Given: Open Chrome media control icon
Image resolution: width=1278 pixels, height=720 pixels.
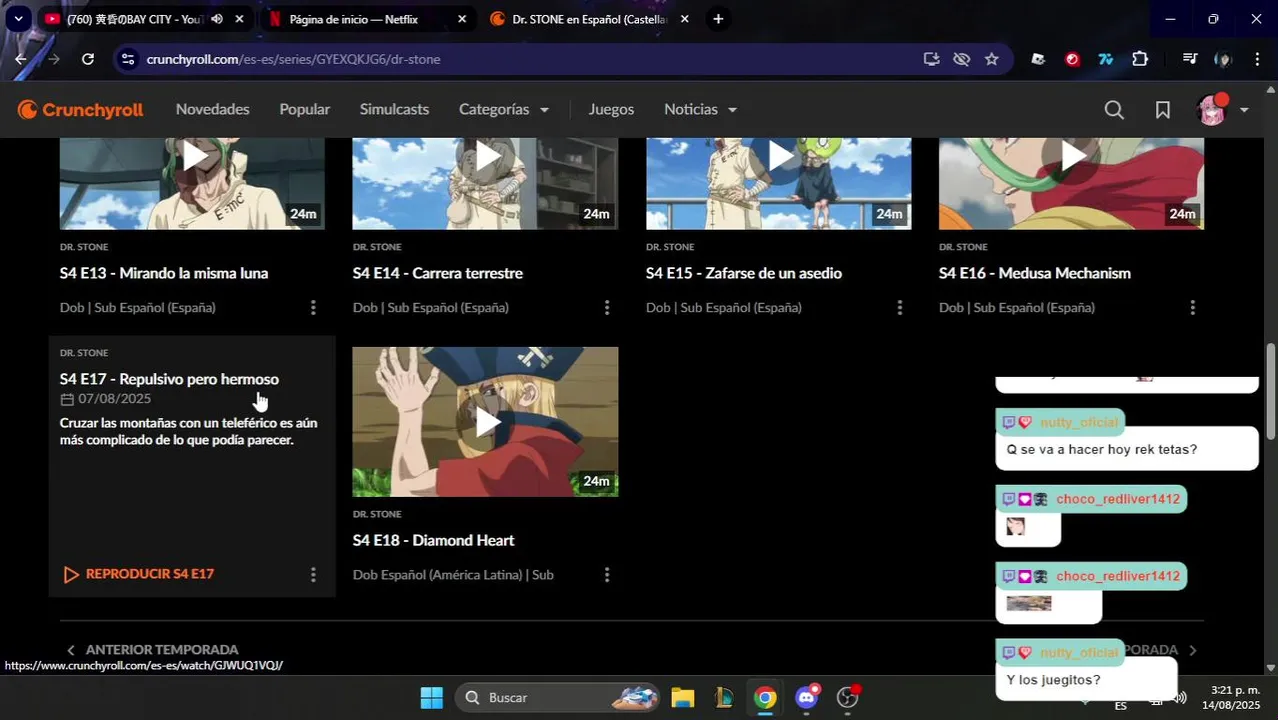Looking at the screenshot, I should click(x=1189, y=59).
